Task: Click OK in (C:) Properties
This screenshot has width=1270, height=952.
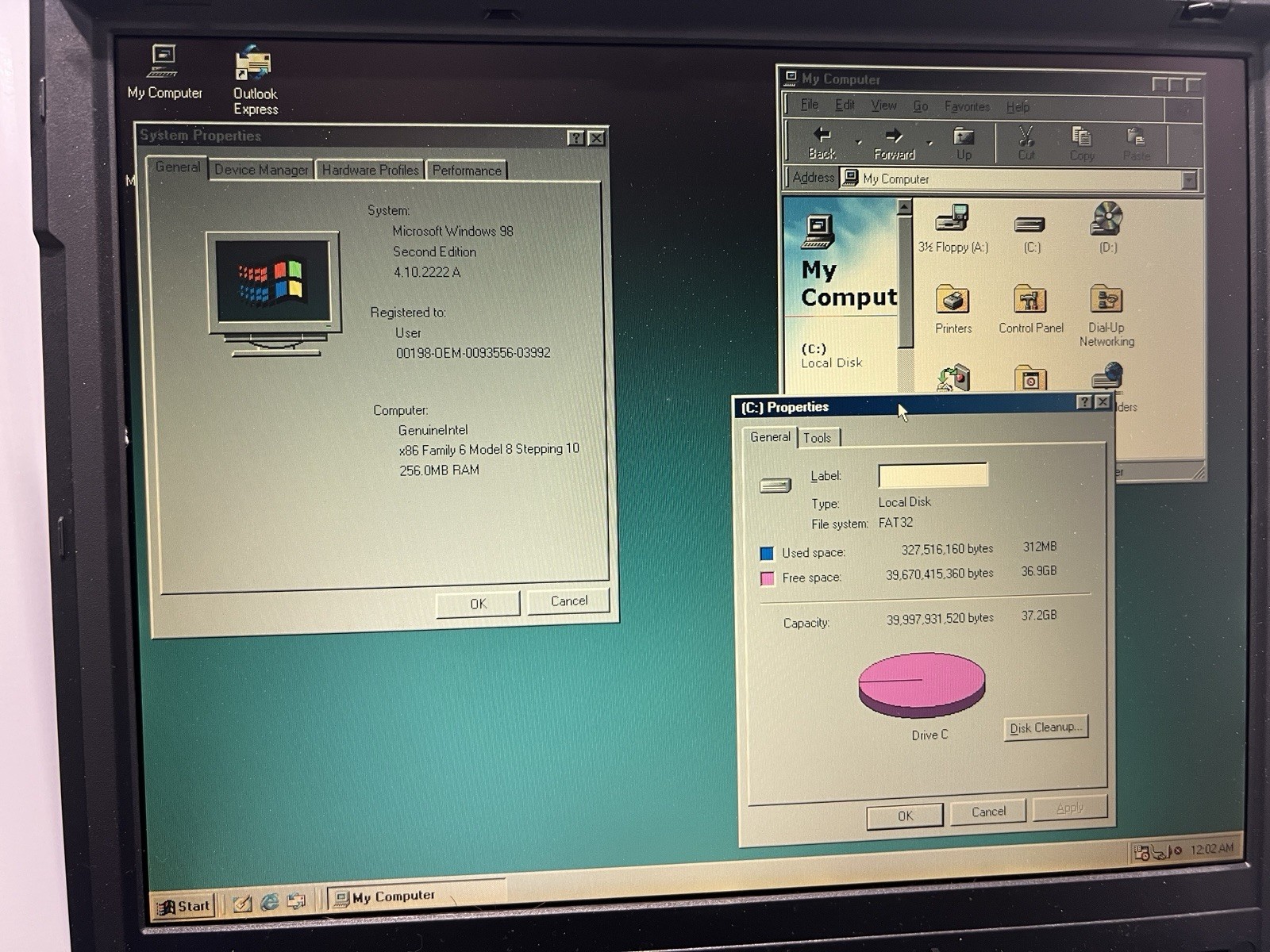Action: point(905,816)
